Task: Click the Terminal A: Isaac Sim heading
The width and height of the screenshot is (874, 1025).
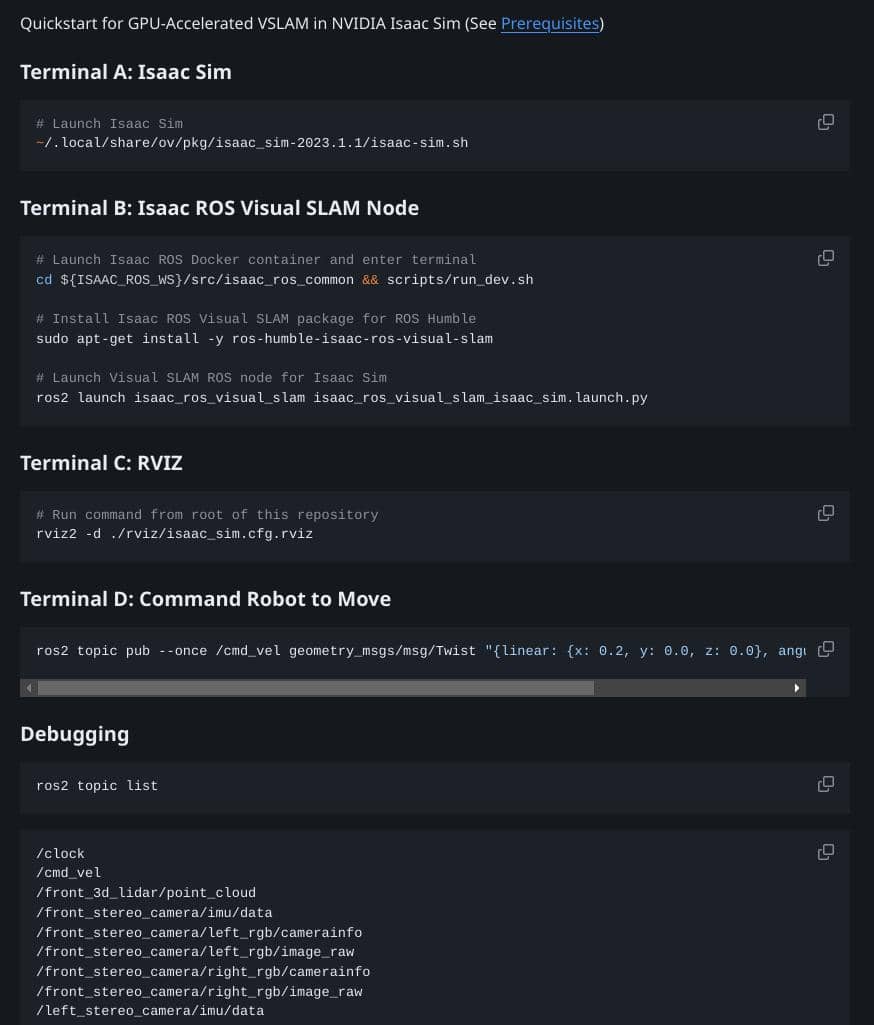Action: pos(126,72)
